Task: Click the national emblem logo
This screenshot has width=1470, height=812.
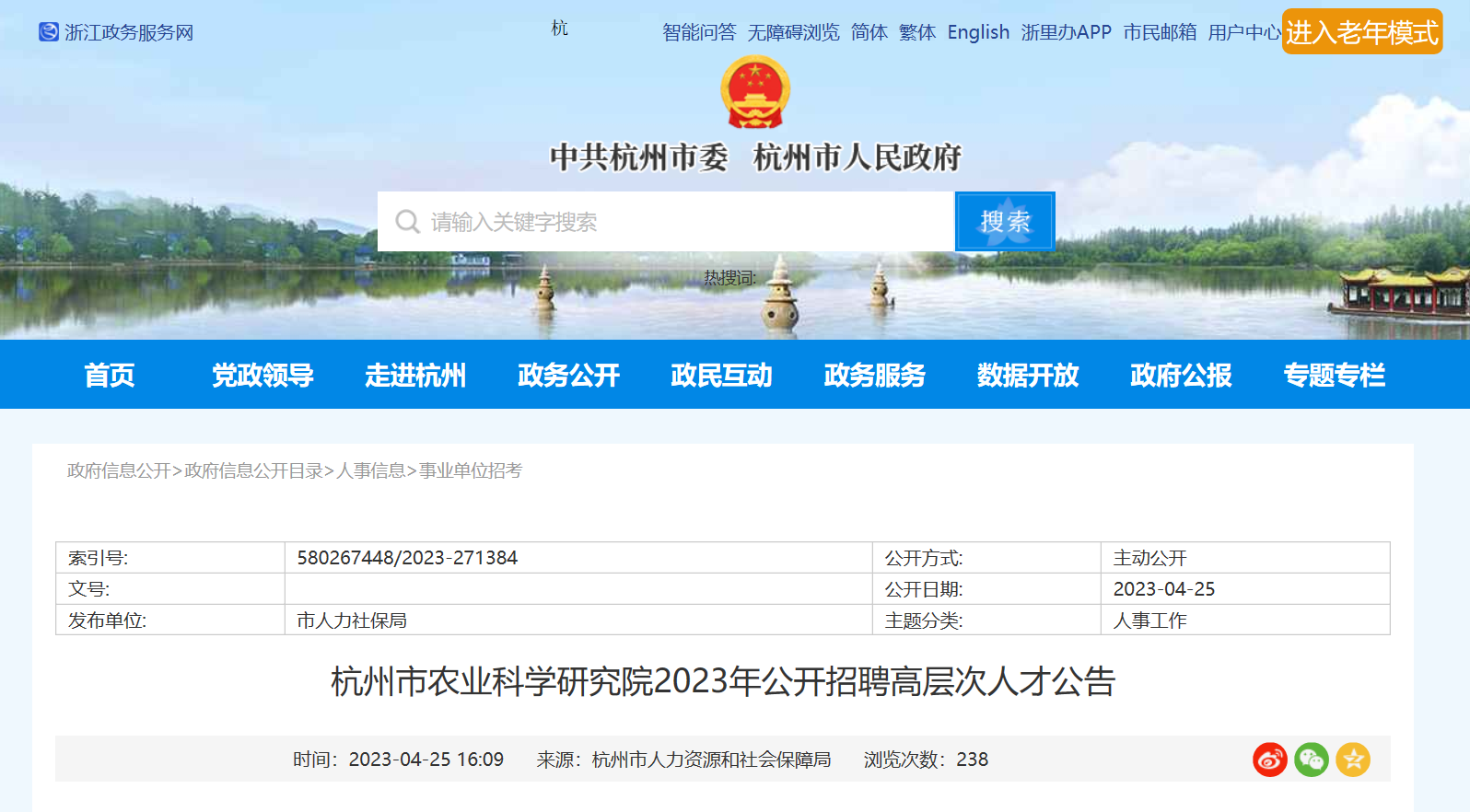Action: [x=755, y=91]
